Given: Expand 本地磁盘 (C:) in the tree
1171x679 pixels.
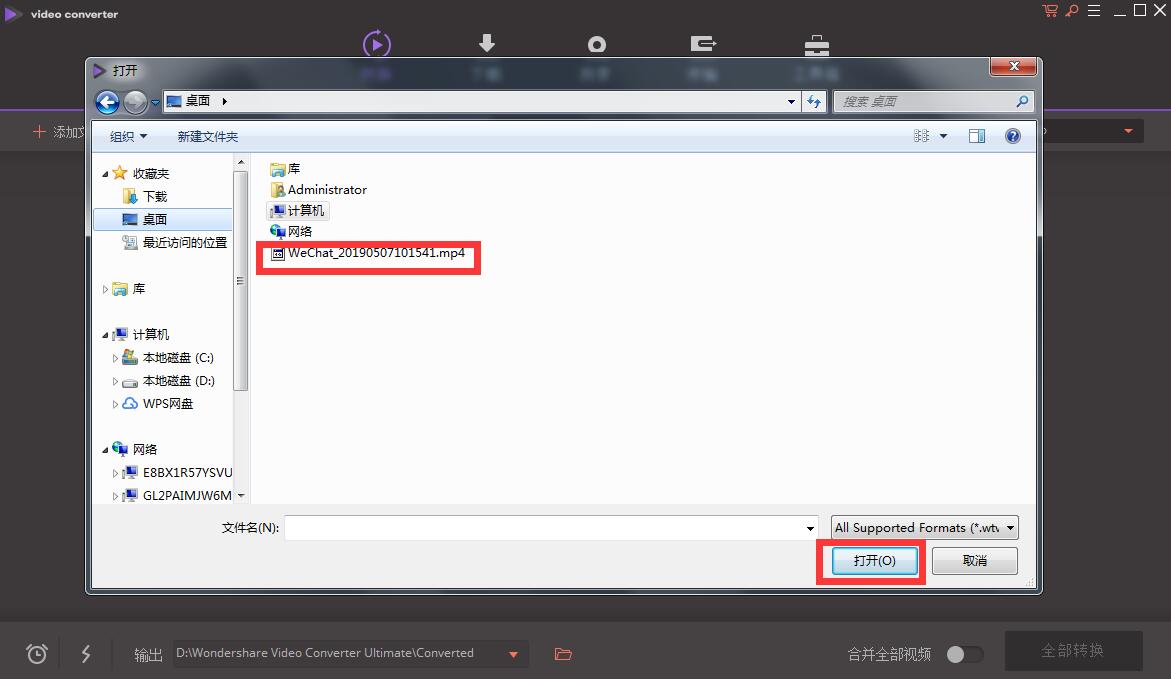Looking at the screenshot, I should tap(115, 359).
